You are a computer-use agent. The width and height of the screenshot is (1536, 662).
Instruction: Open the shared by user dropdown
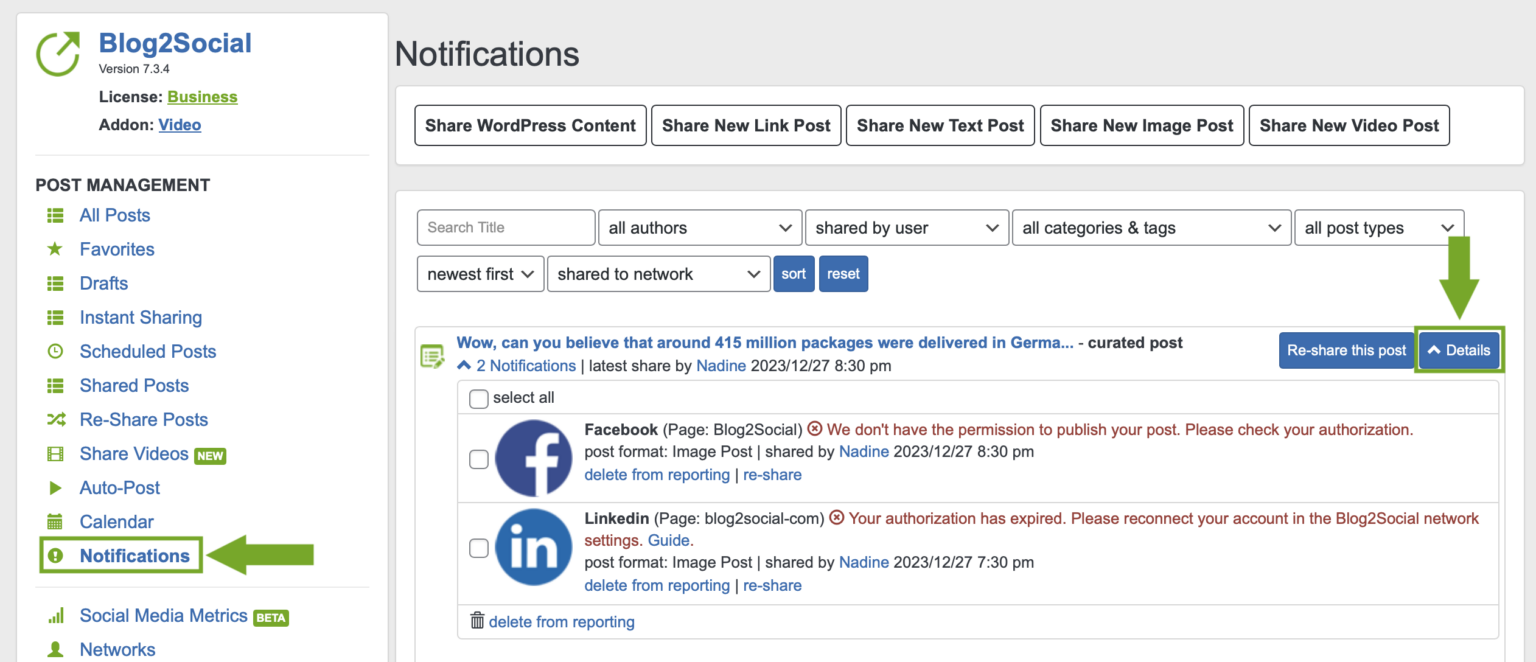[907, 228]
